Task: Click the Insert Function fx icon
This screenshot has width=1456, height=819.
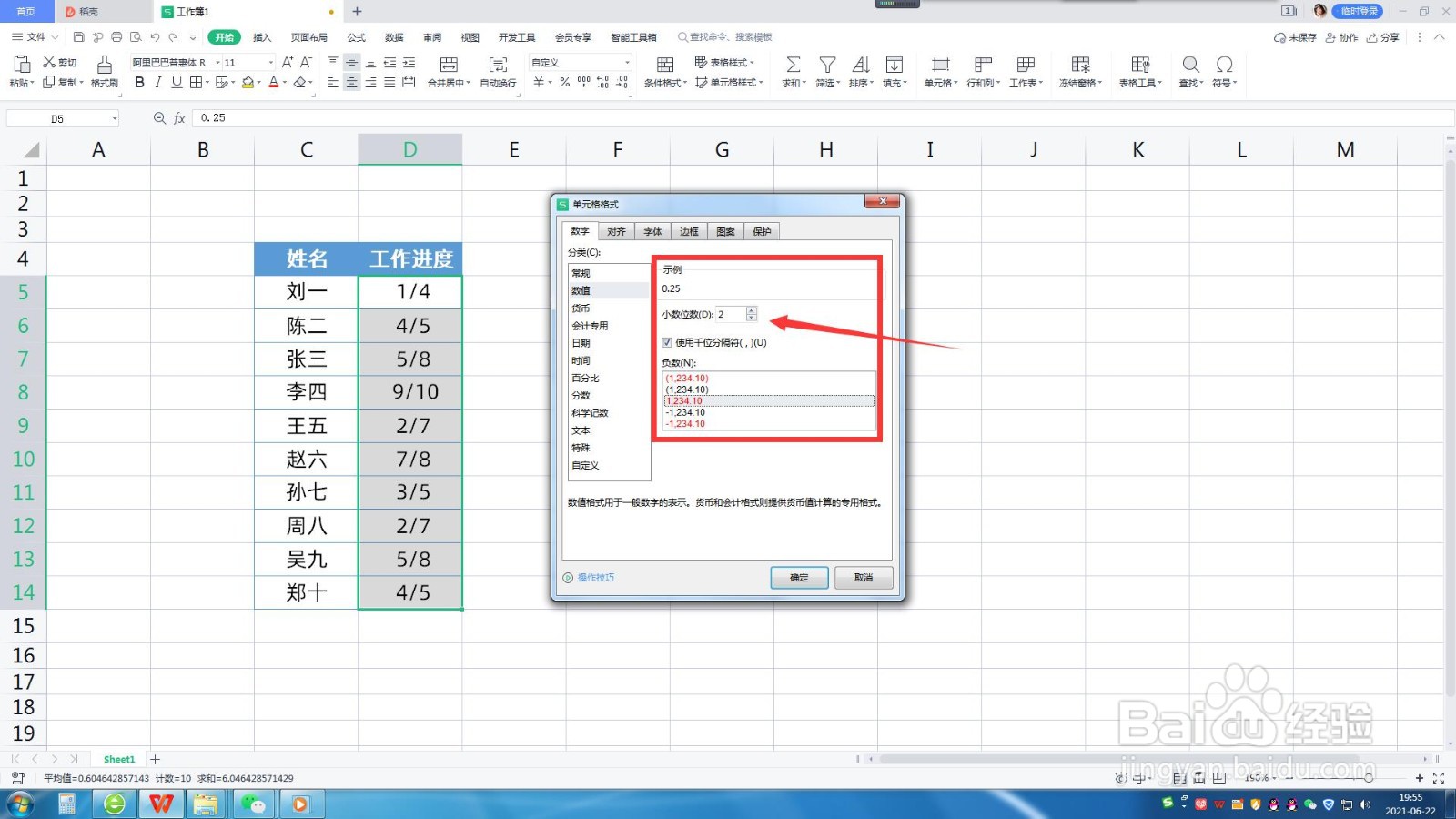Action: point(179,118)
